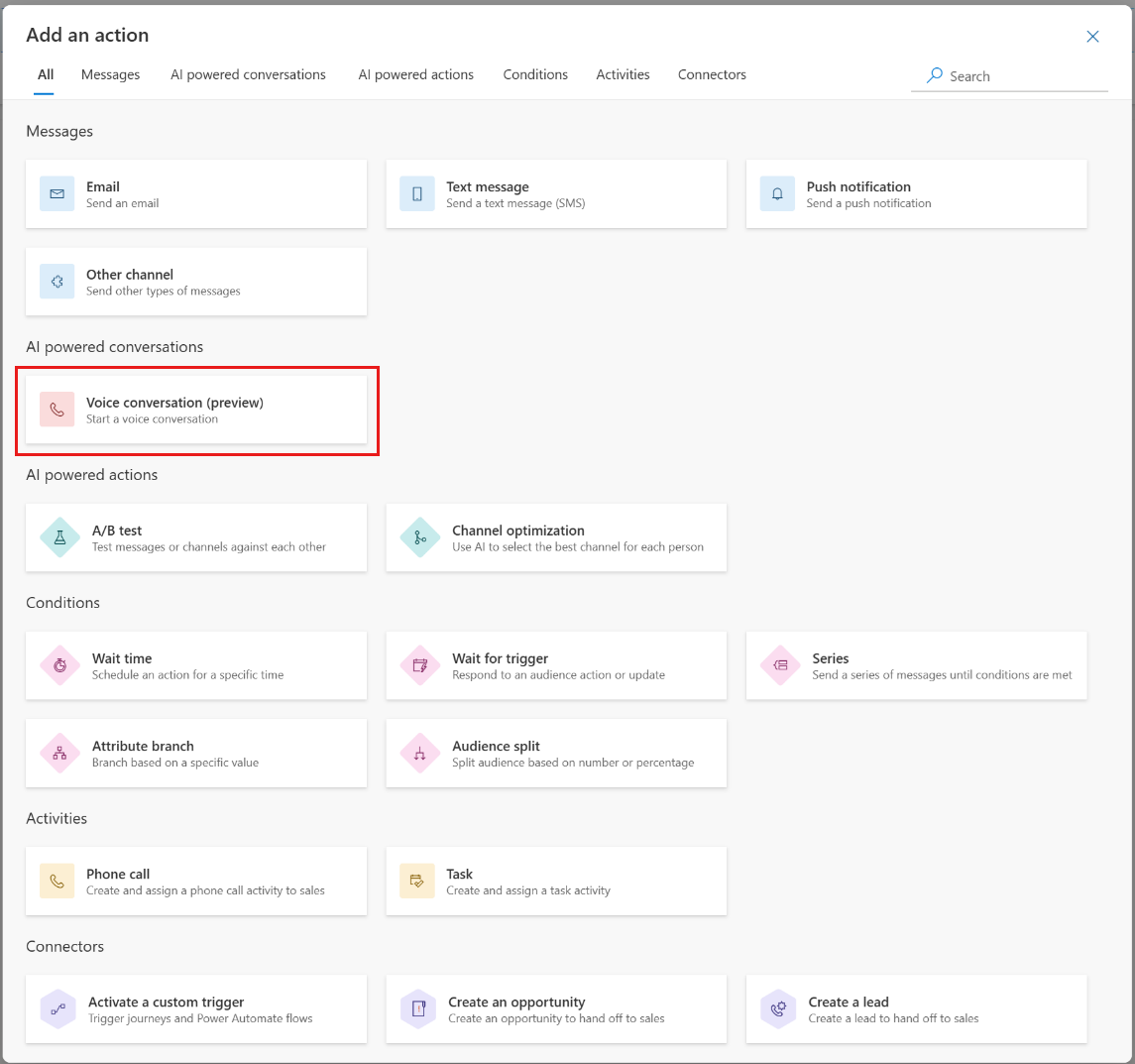
Task: Select the Wait time stopwatch icon
Action: point(60,665)
